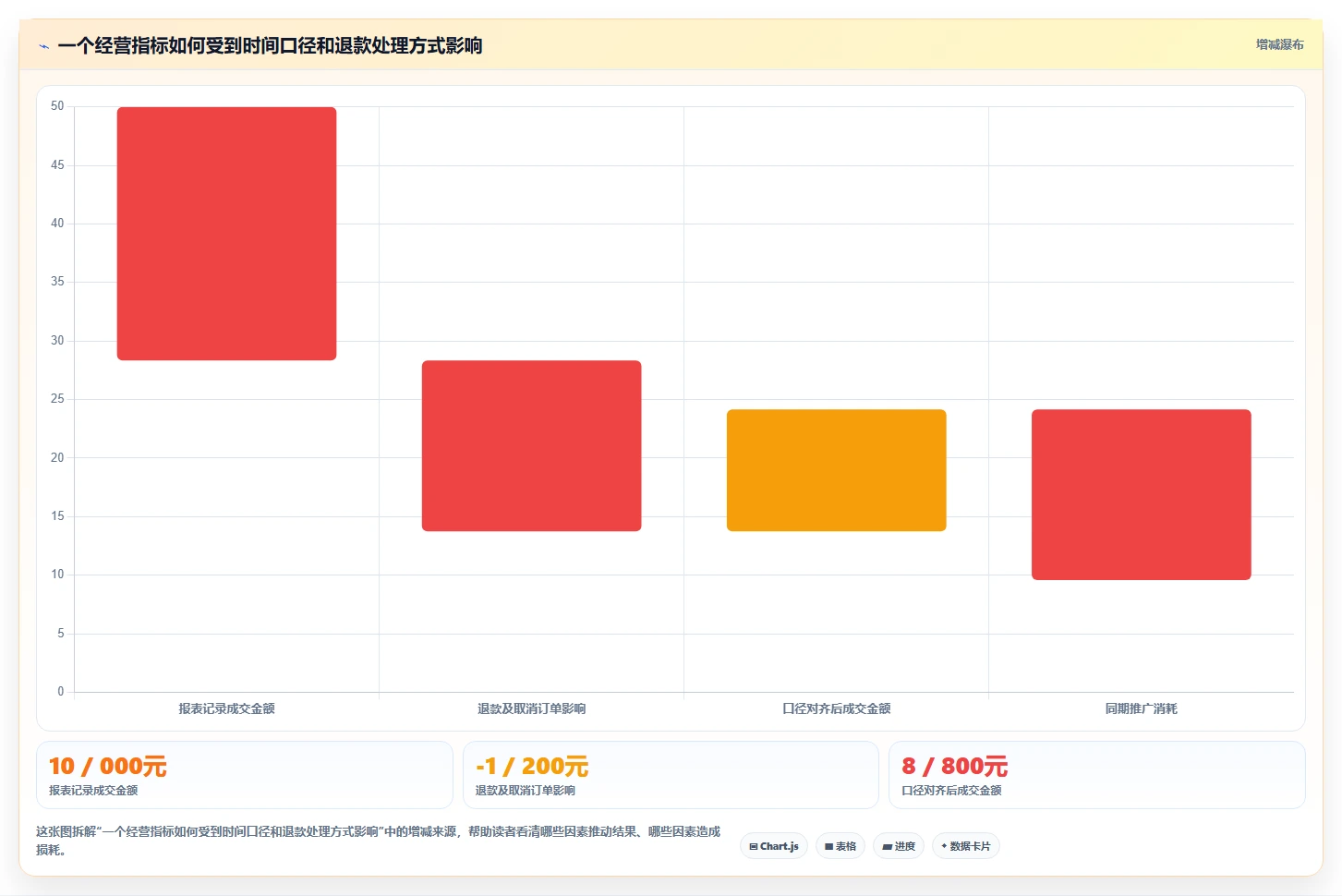Click the y-axis tick label 35
1342x896 pixels.
(57, 282)
